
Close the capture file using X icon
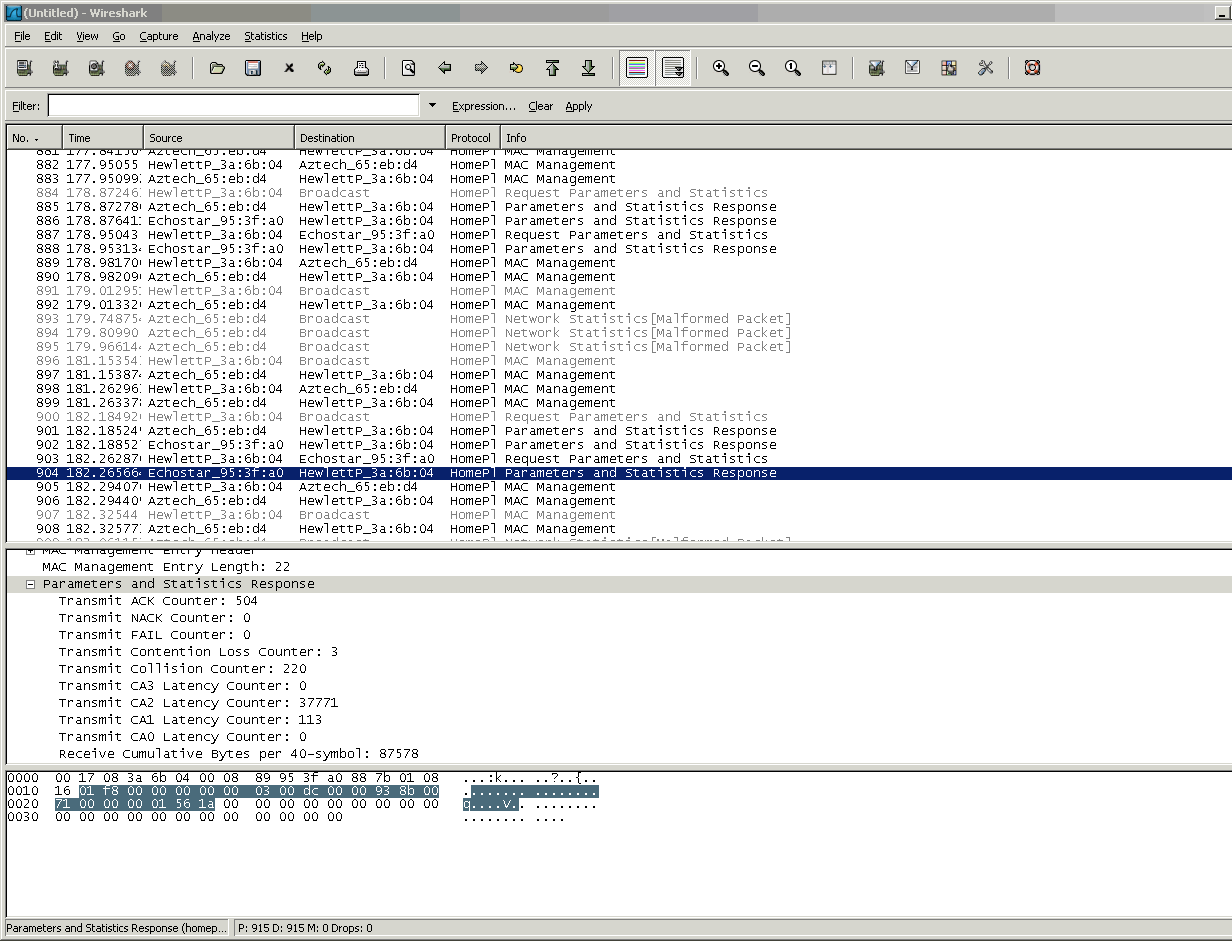(x=289, y=68)
